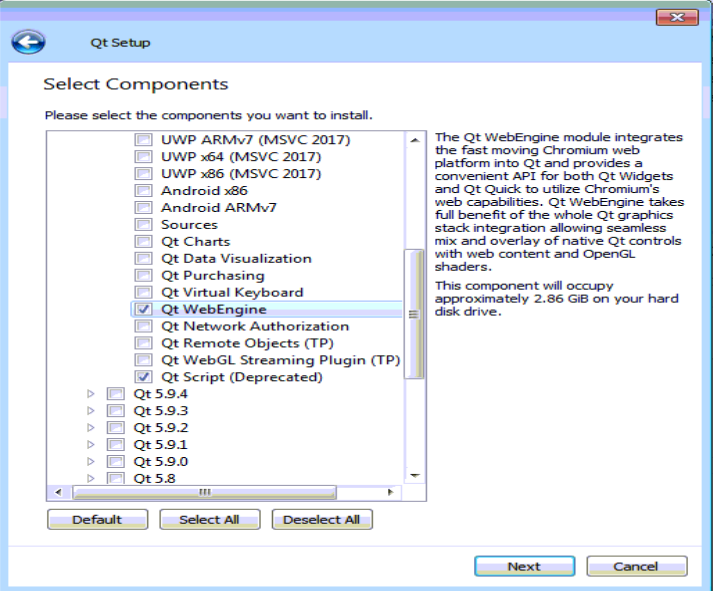Check the Android ARMv7 component

click(144, 208)
